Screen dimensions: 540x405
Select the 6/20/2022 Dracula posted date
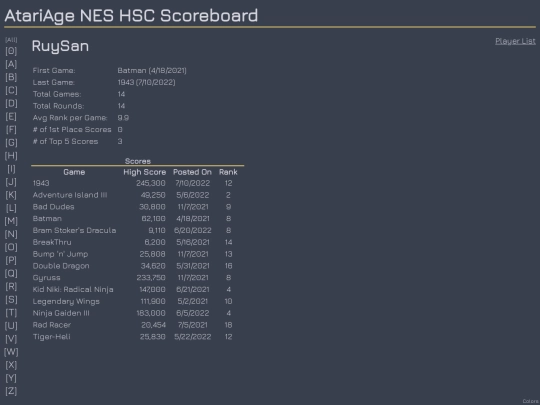[x=193, y=230]
